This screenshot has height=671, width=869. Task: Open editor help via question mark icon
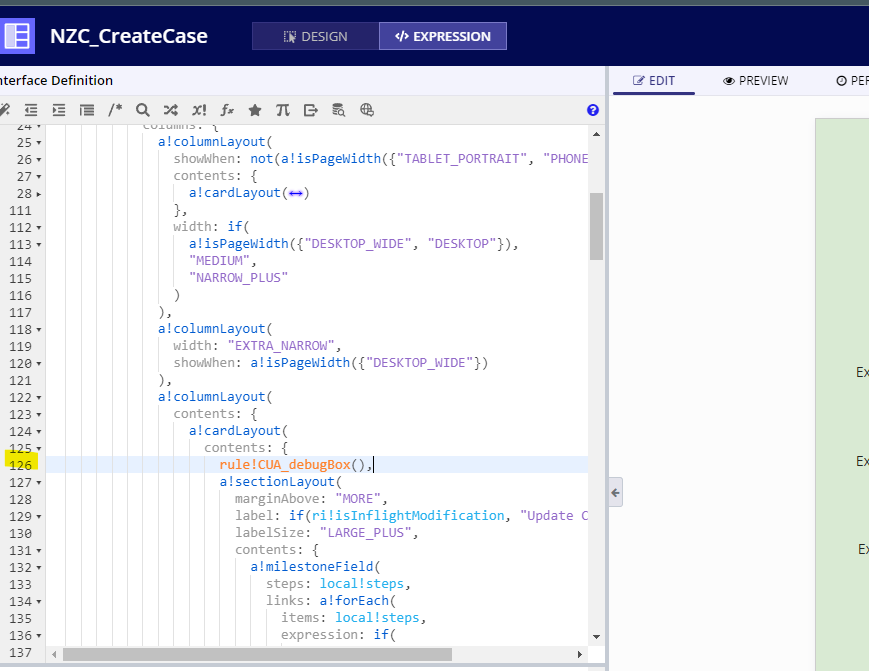click(x=593, y=110)
